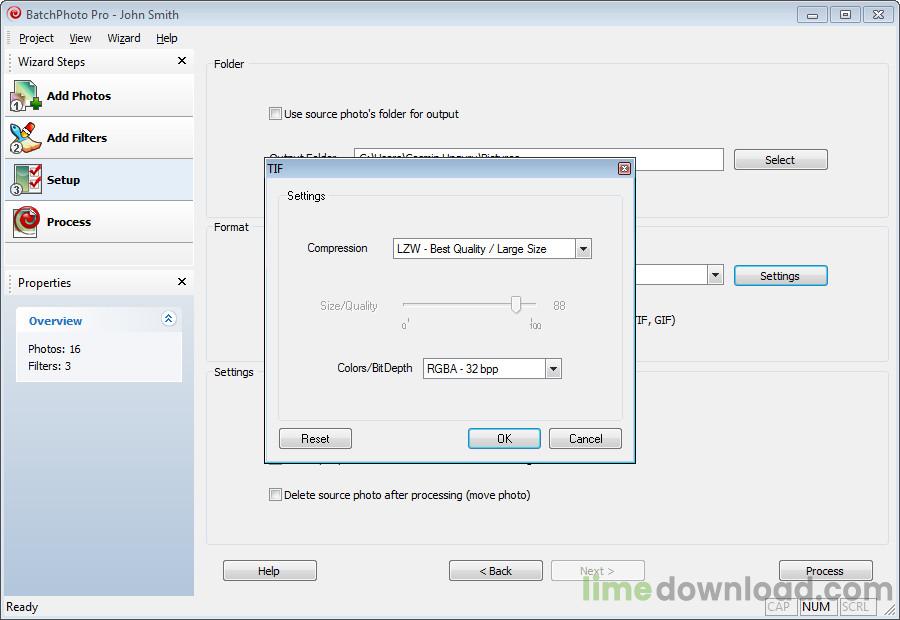The height and width of the screenshot is (620, 900).
Task: Click OK in the TIF dialog
Action: [x=504, y=439]
